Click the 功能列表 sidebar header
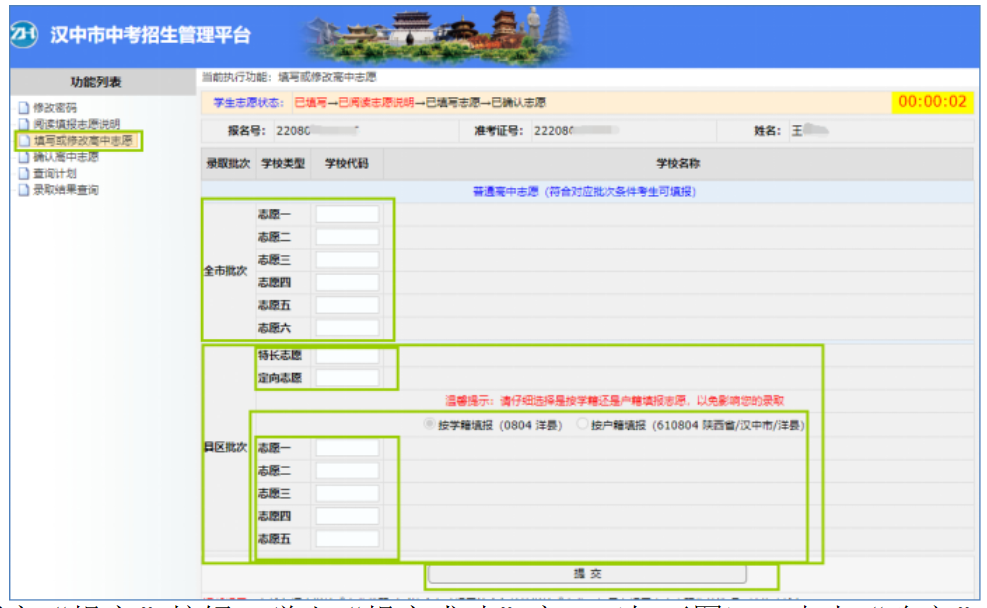This screenshot has height=608, width=987. click(x=96, y=82)
